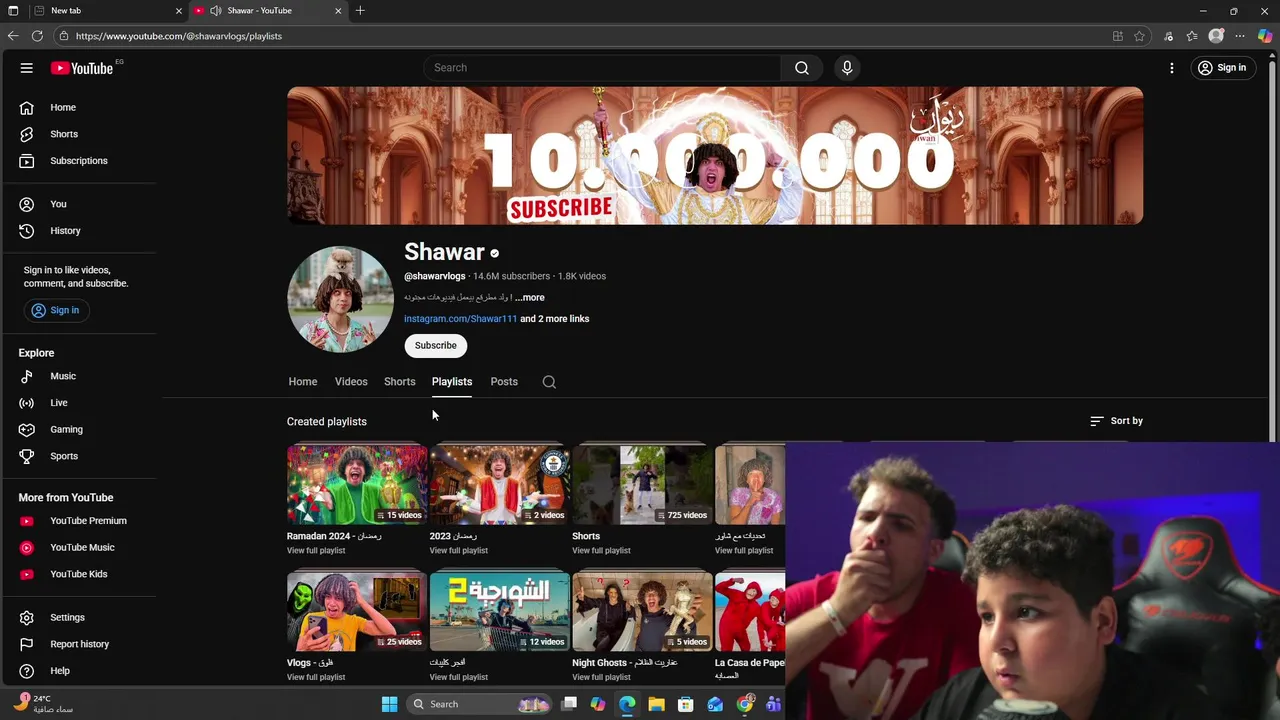Open the 2023 Ramadan 2-video playlist thumbnail
Image resolution: width=1280 pixels, height=720 pixels.
click(500, 485)
